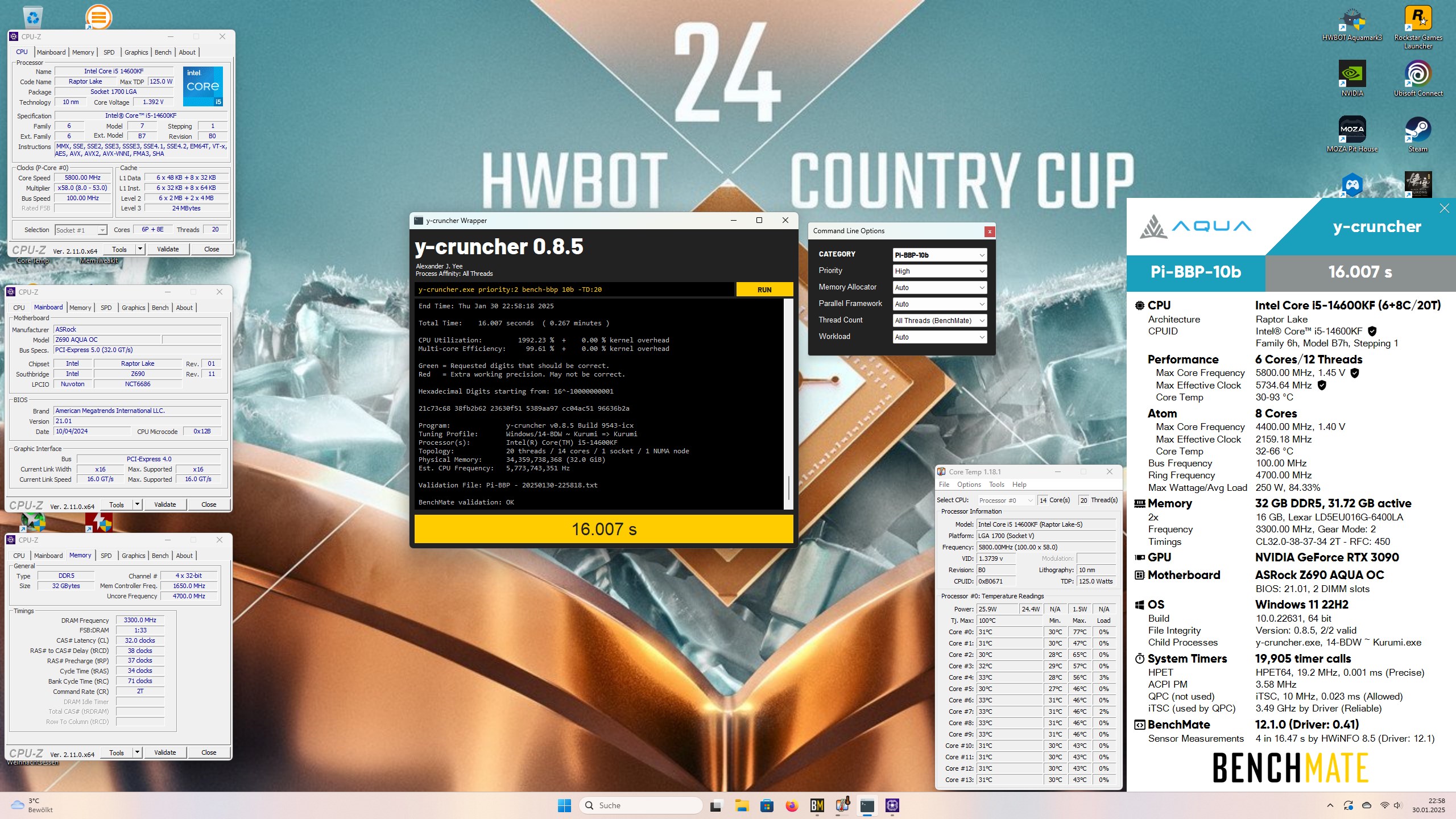Screen dimensions: 1456x819
Task: Open y-cruncher console taskbar icon
Action: click(867, 805)
